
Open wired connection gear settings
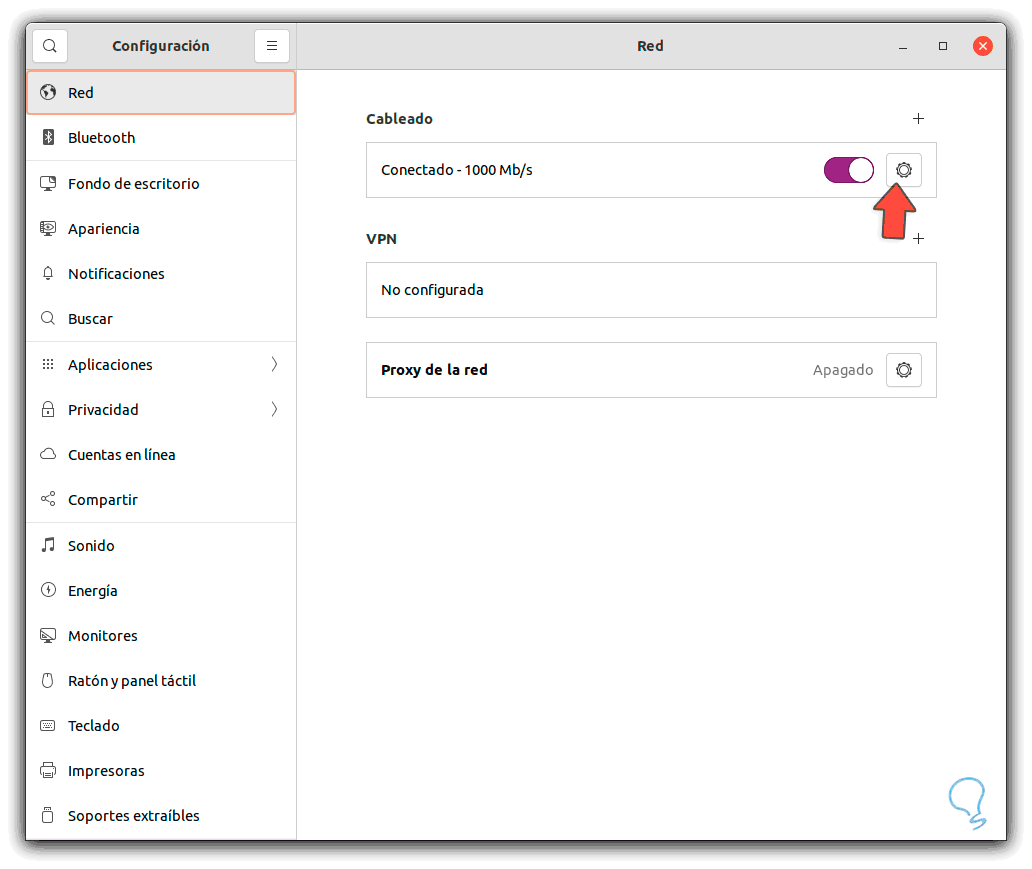[x=904, y=170]
